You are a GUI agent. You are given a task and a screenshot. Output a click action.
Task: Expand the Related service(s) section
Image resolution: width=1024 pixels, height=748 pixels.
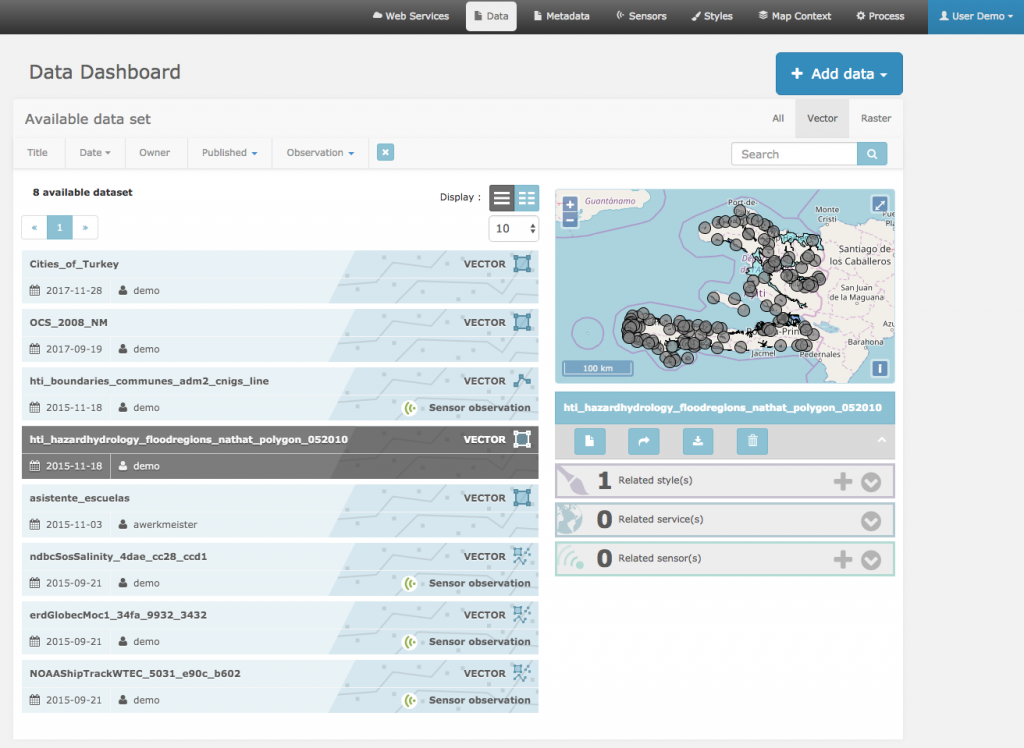pyautogui.click(x=871, y=520)
